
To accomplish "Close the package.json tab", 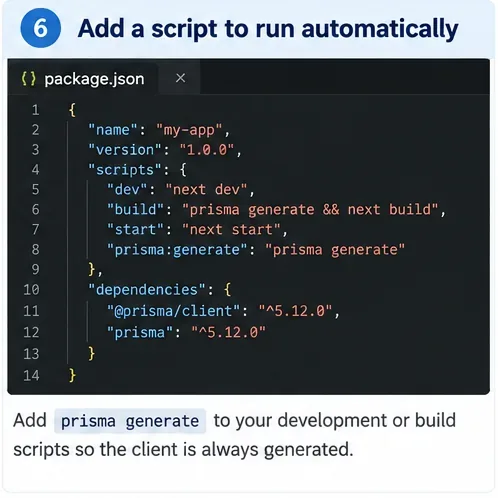I will coord(180,78).
